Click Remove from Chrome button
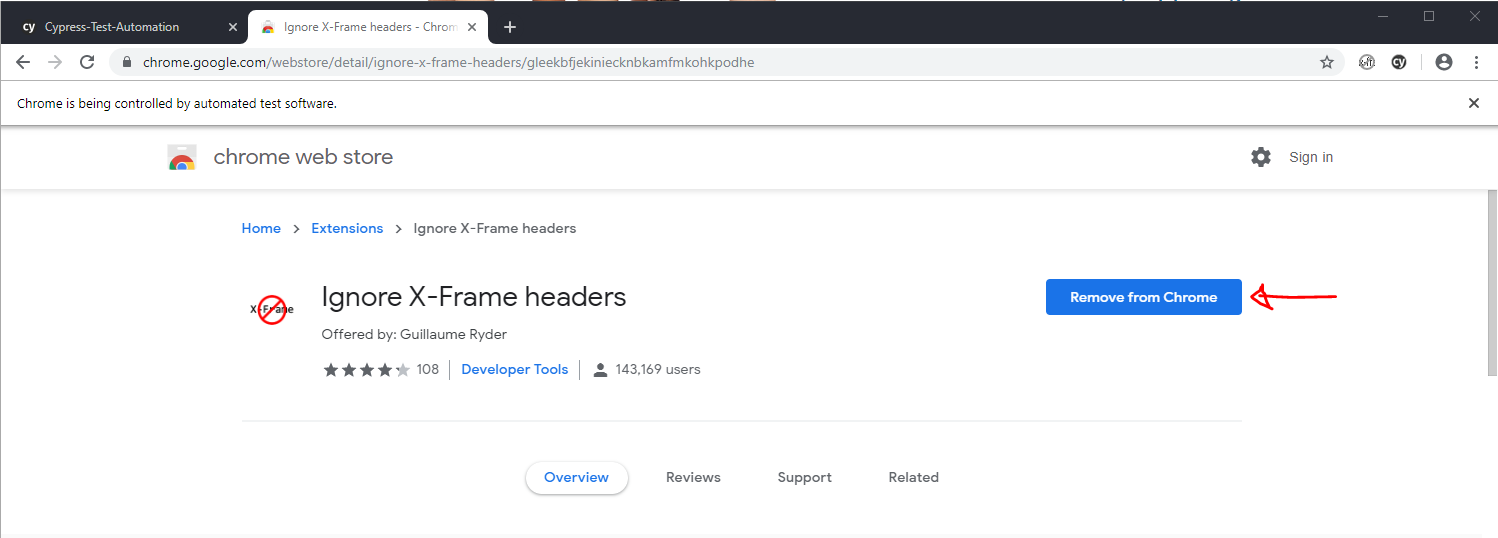Image resolution: width=1498 pixels, height=538 pixels. 1144,297
